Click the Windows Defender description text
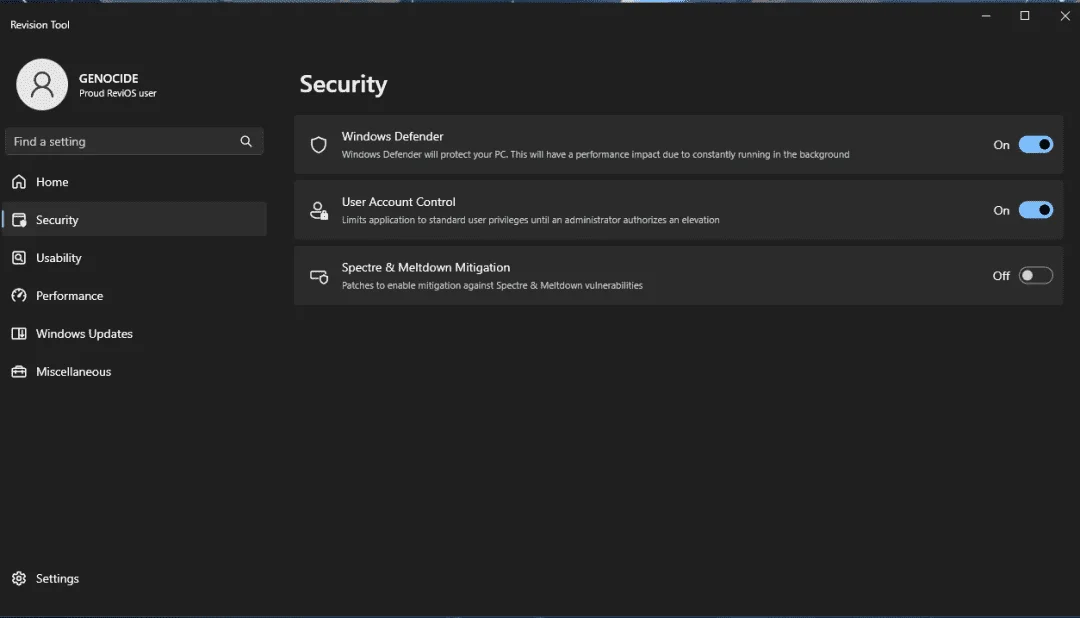1080x618 pixels. (595, 154)
